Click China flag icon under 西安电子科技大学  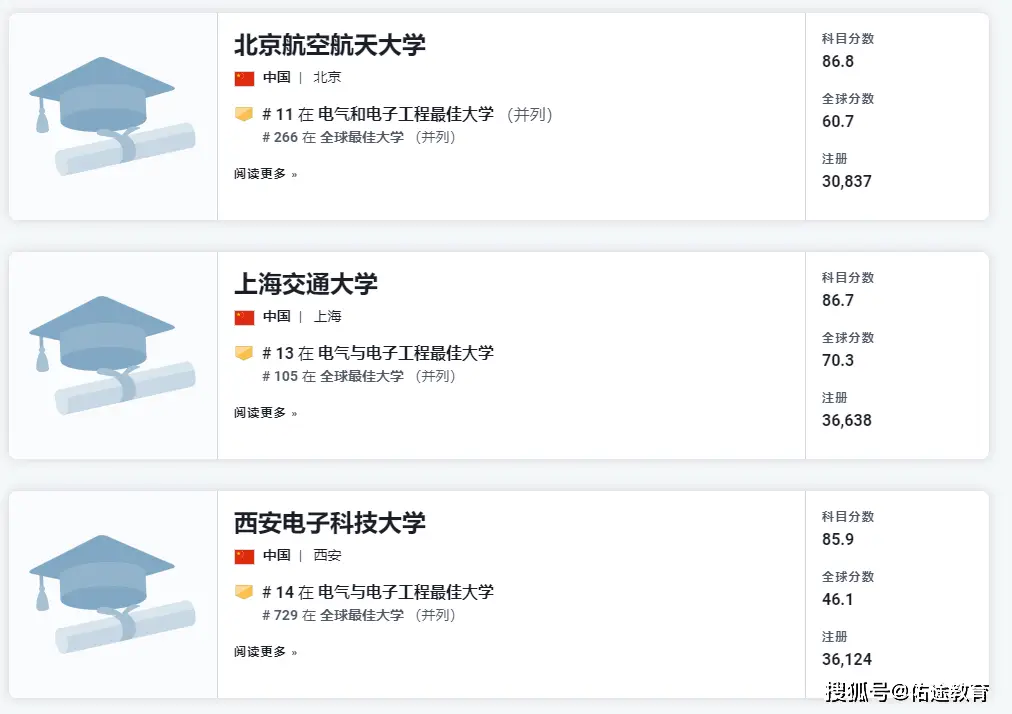pyautogui.click(x=244, y=556)
